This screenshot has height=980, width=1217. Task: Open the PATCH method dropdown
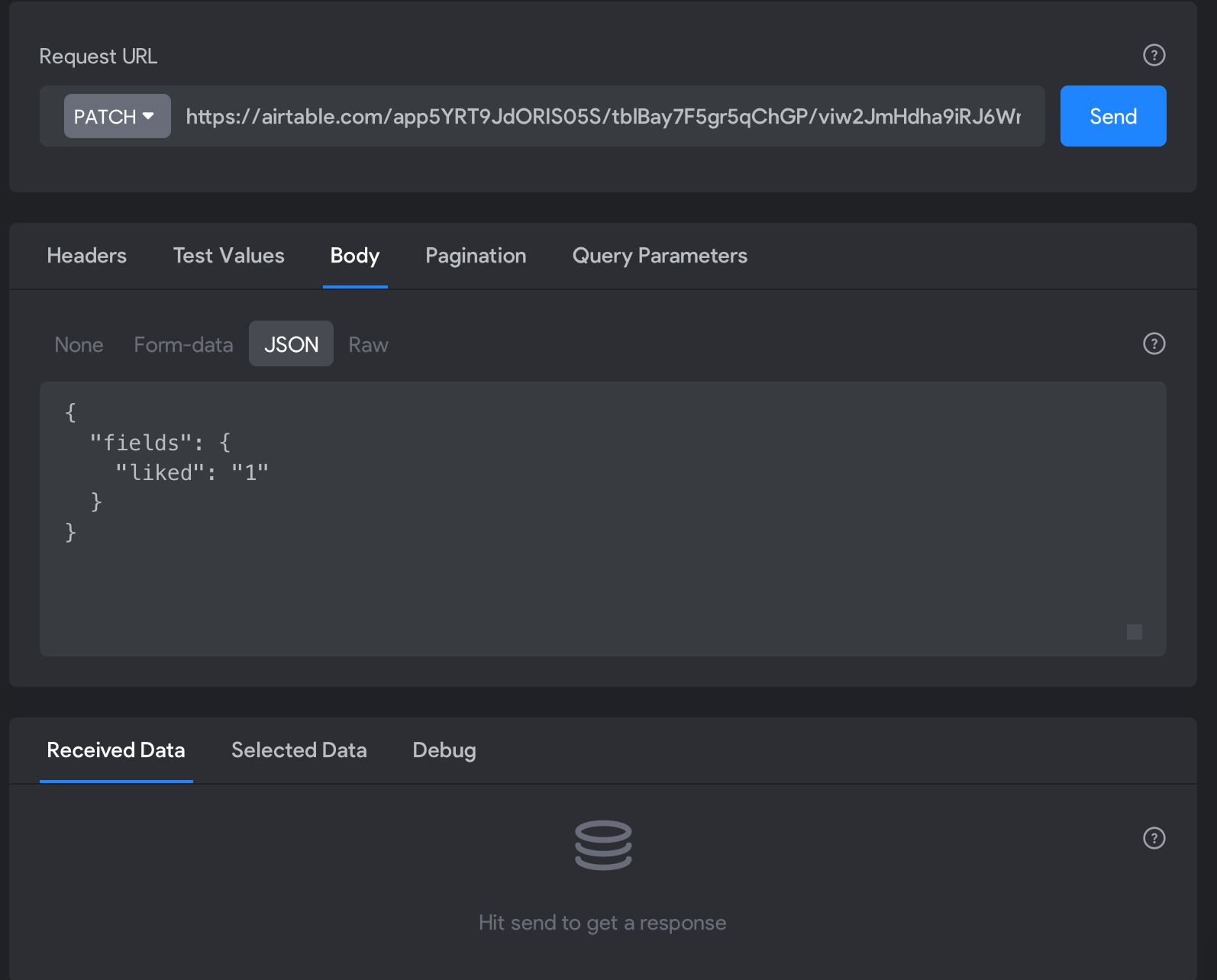[x=117, y=116]
